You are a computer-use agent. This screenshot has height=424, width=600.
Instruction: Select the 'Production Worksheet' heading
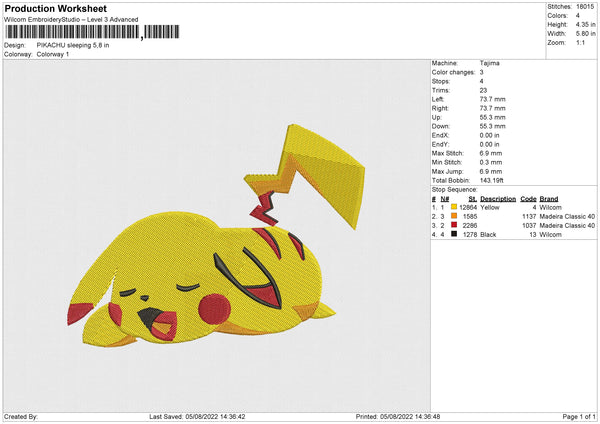[x=55, y=9]
